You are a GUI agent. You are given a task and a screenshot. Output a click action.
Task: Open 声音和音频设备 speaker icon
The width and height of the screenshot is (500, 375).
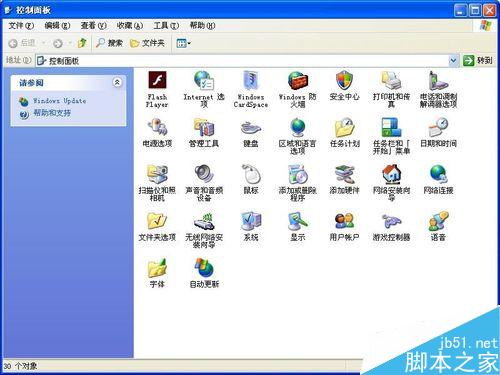coord(204,174)
